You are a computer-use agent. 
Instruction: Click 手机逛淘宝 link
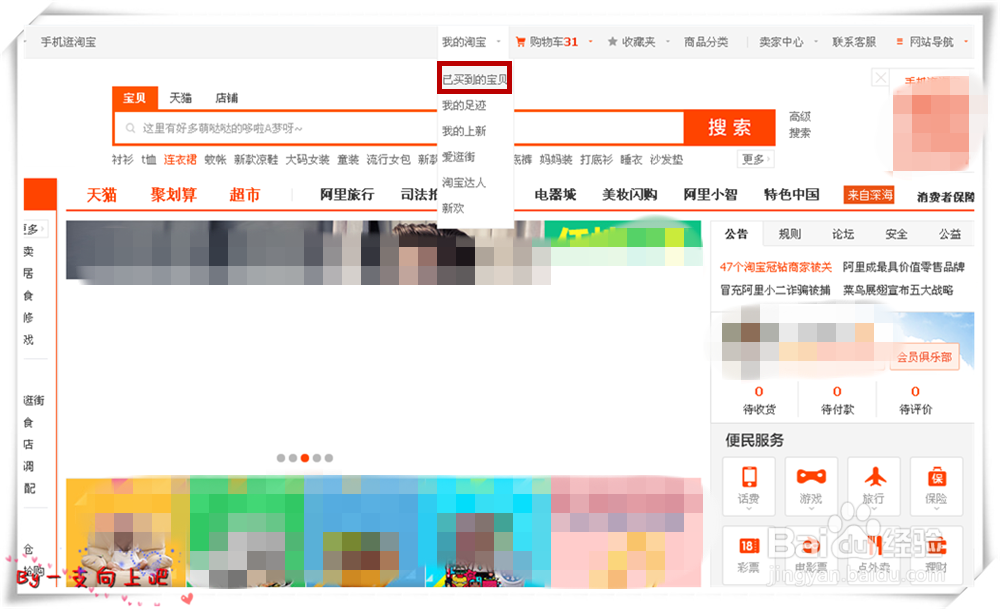[x=68, y=42]
